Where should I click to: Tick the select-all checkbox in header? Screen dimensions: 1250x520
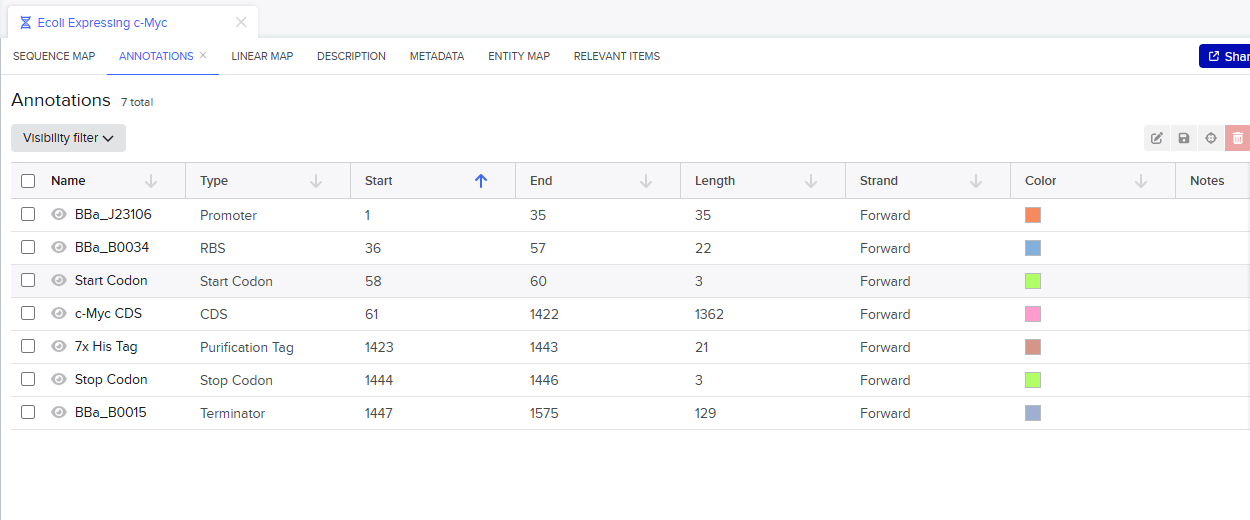(28, 181)
